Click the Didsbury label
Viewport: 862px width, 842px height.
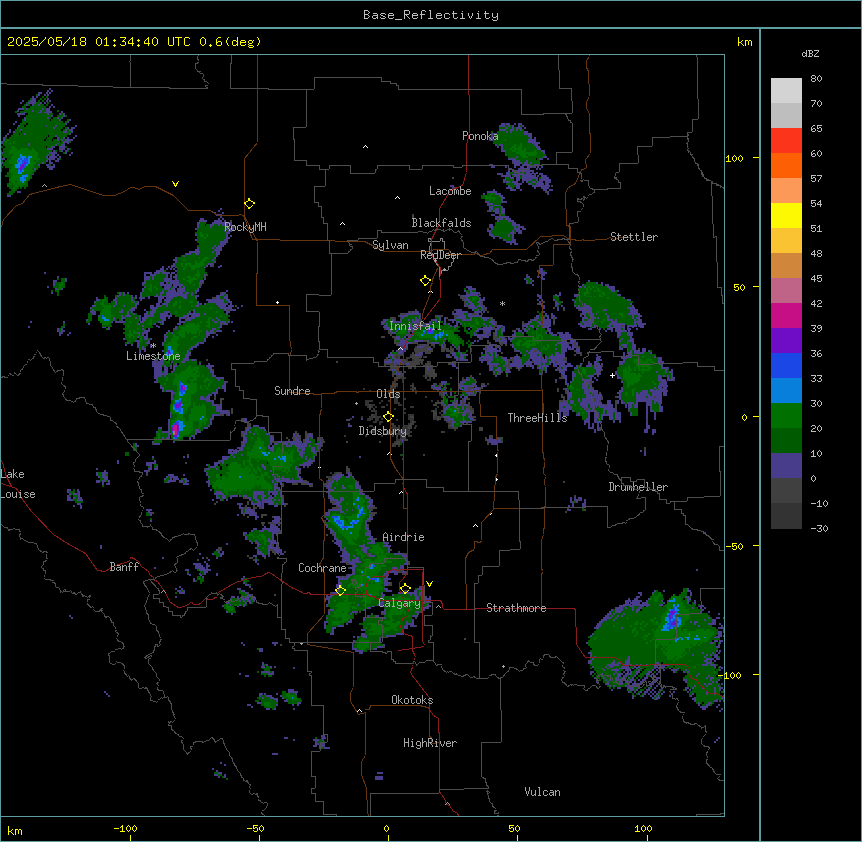click(383, 431)
